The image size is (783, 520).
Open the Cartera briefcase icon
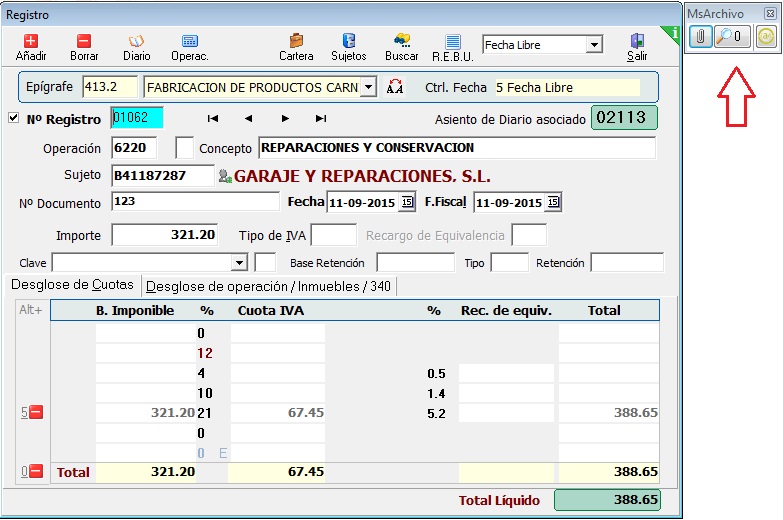[296, 40]
